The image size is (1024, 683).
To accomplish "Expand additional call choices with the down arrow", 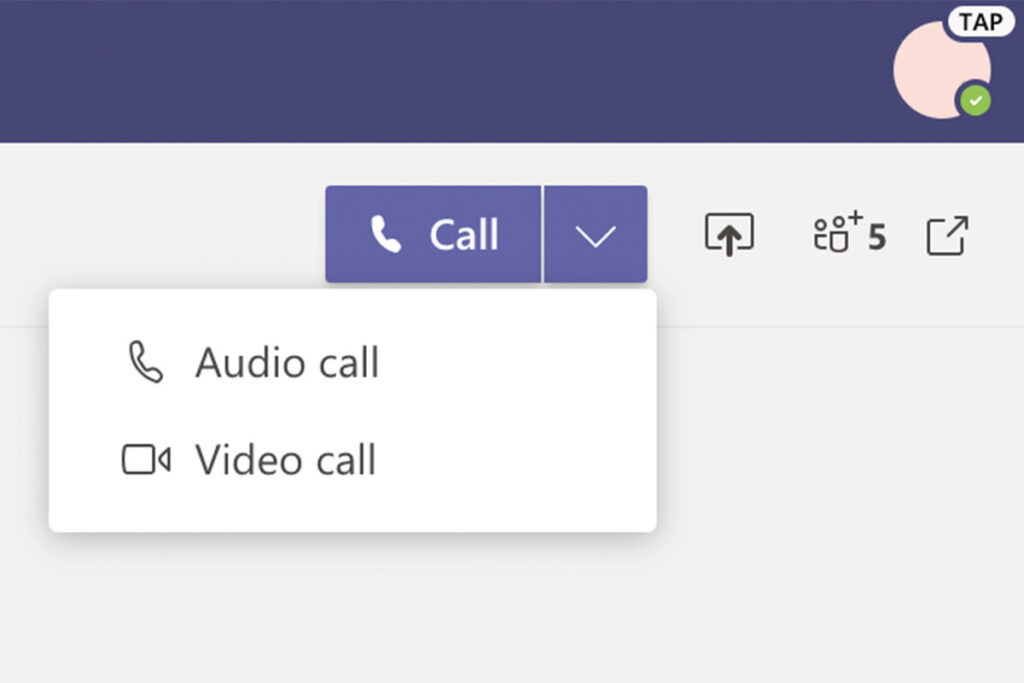I will click(x=596, y=233).
